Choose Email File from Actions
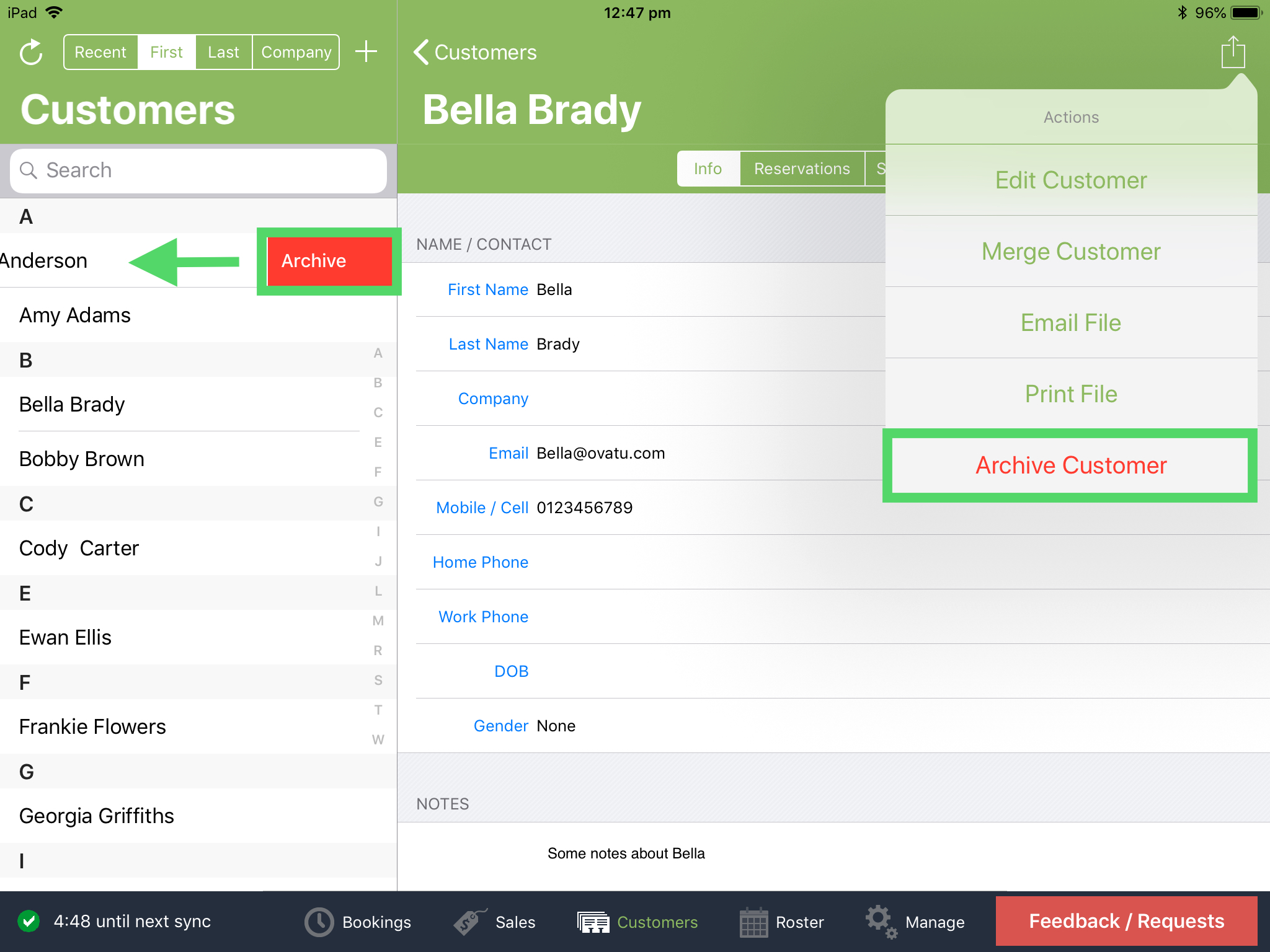 [1071, 323]
